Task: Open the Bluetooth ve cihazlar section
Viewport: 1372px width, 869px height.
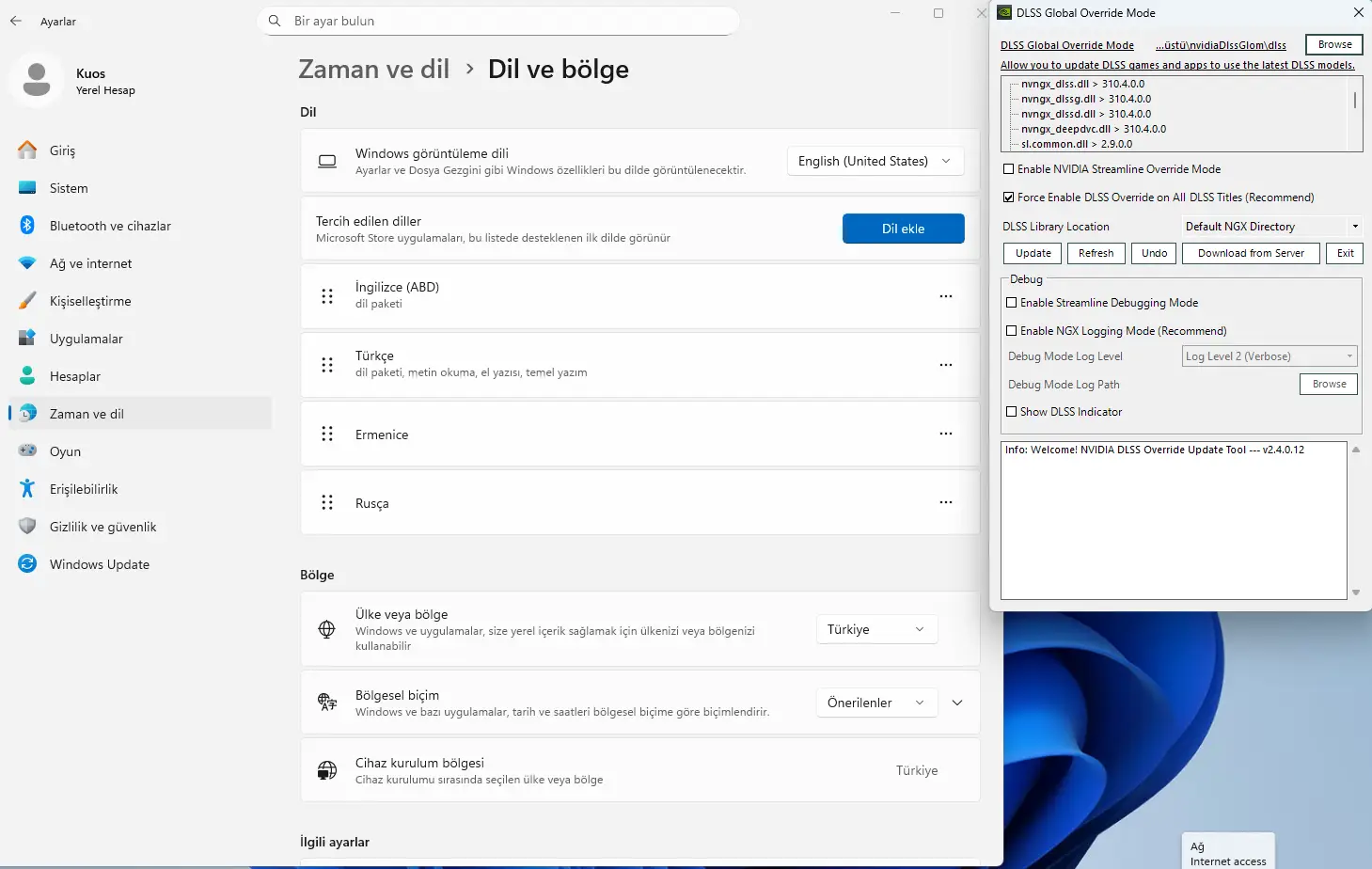Action: coord(110,226)
